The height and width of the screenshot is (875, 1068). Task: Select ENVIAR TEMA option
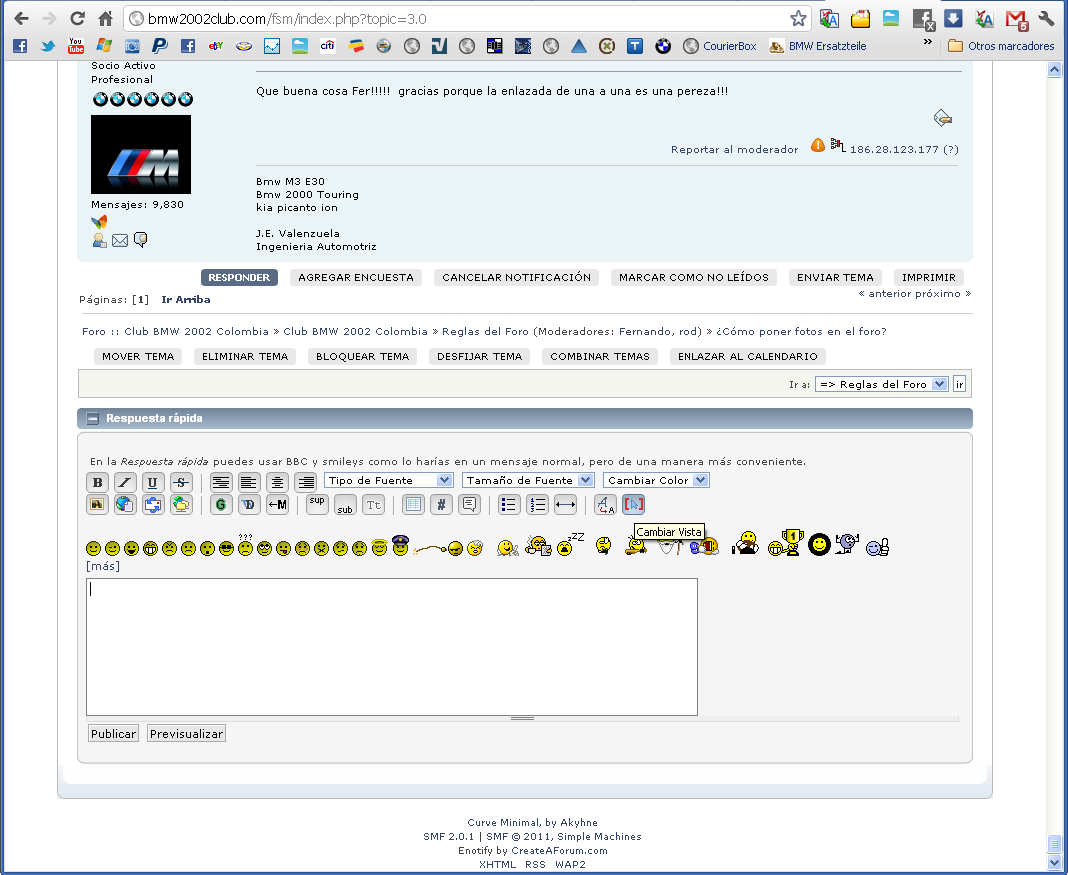coord(835,277)
